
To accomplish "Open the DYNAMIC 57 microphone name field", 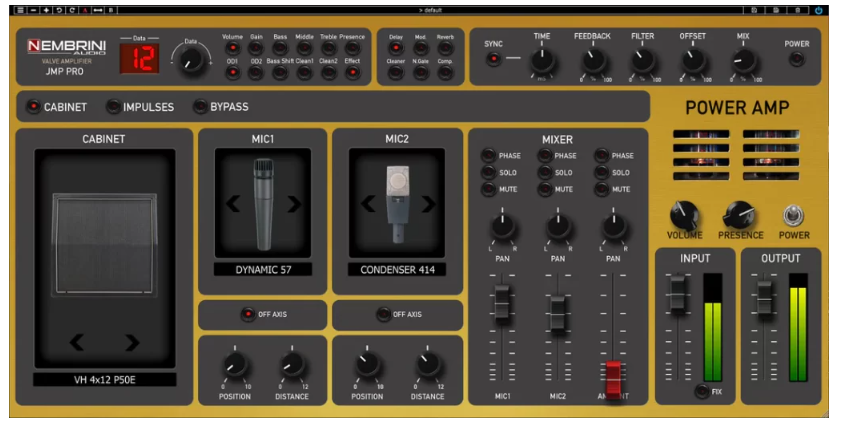I will pos(263,270).
